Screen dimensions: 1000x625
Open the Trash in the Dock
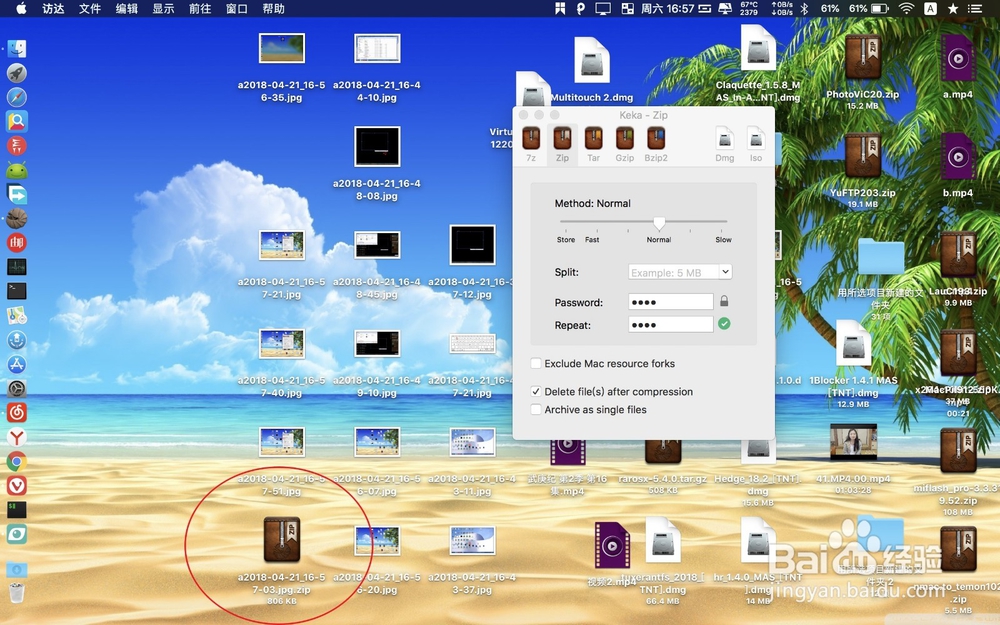17,592
